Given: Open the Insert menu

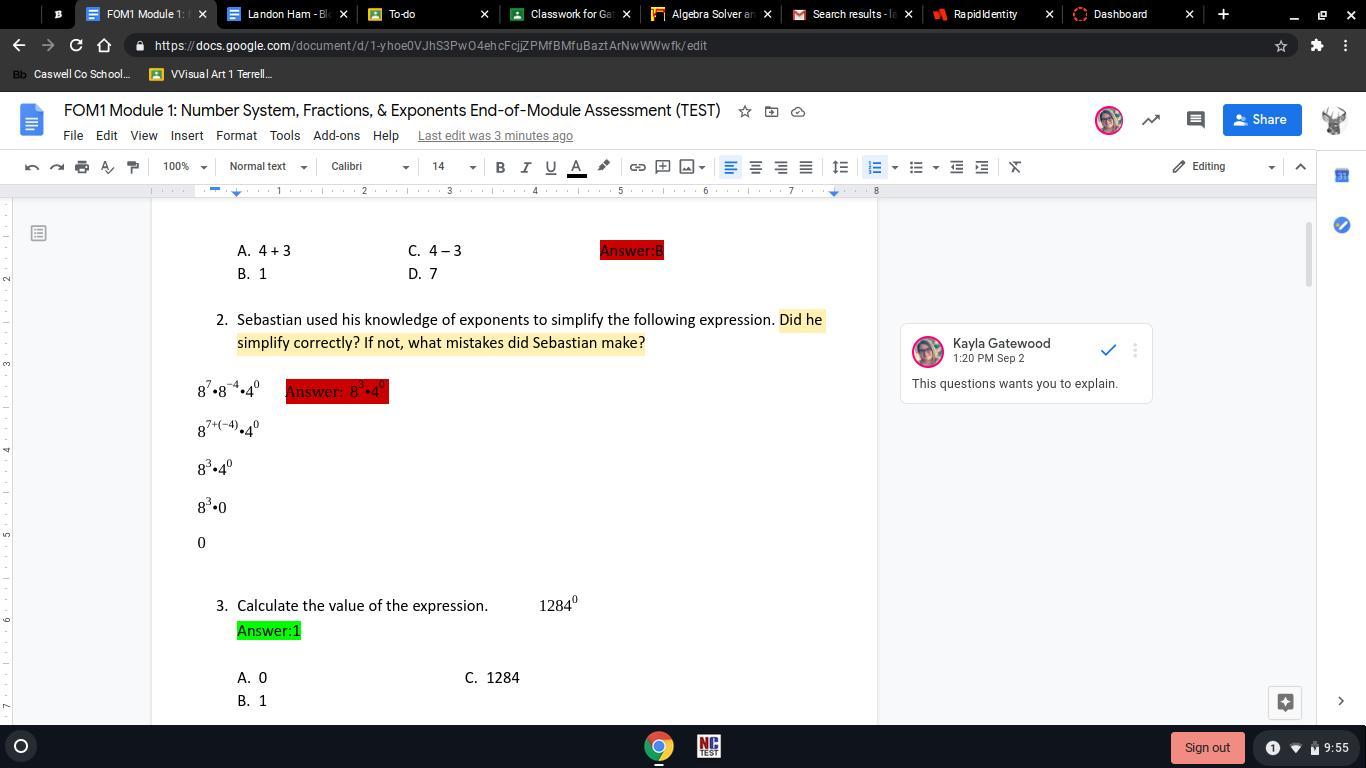Looking at the screenshot, I should pyautogui.click(x=187, y=136).
